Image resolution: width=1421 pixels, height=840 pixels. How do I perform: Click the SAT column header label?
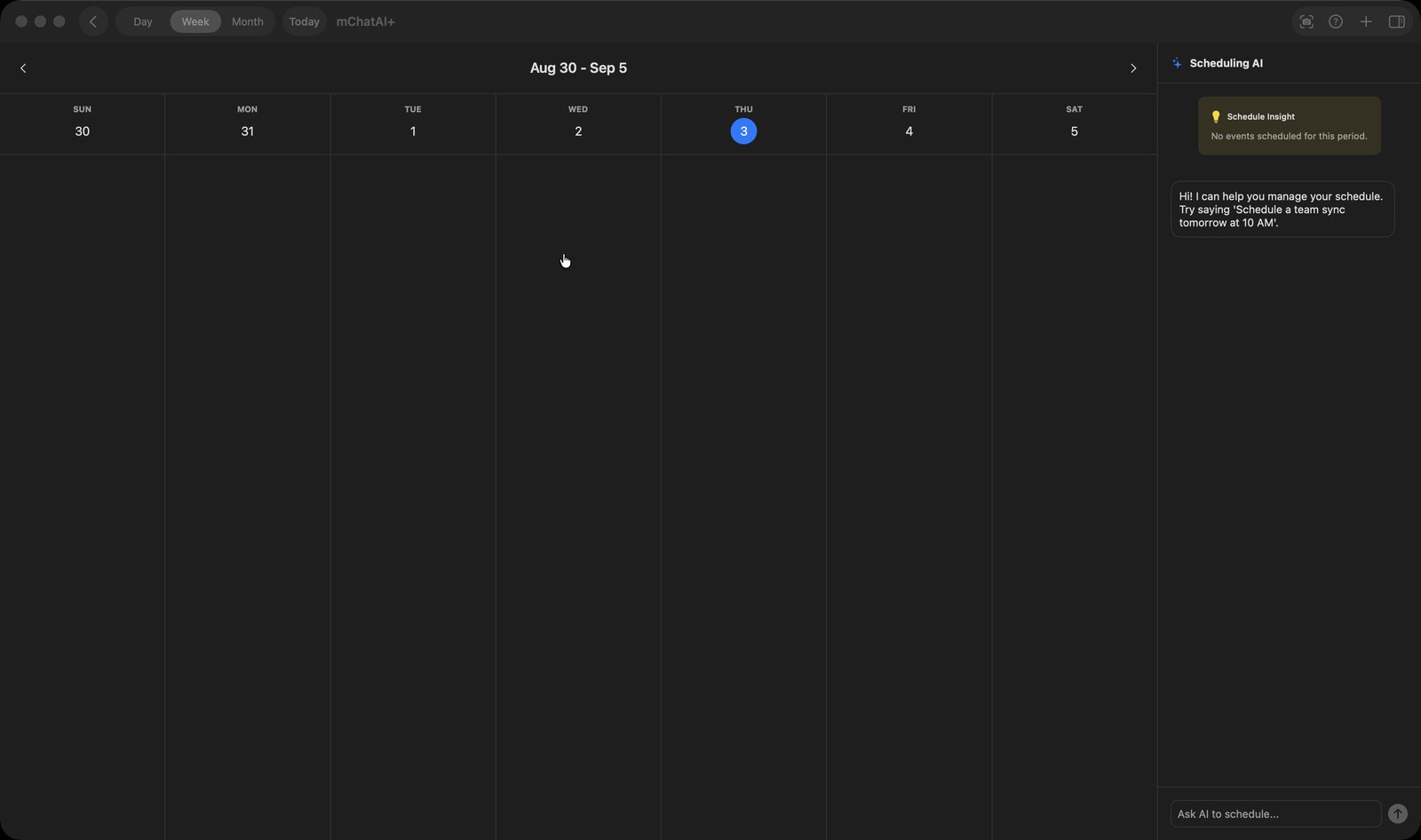[1074, 109]
